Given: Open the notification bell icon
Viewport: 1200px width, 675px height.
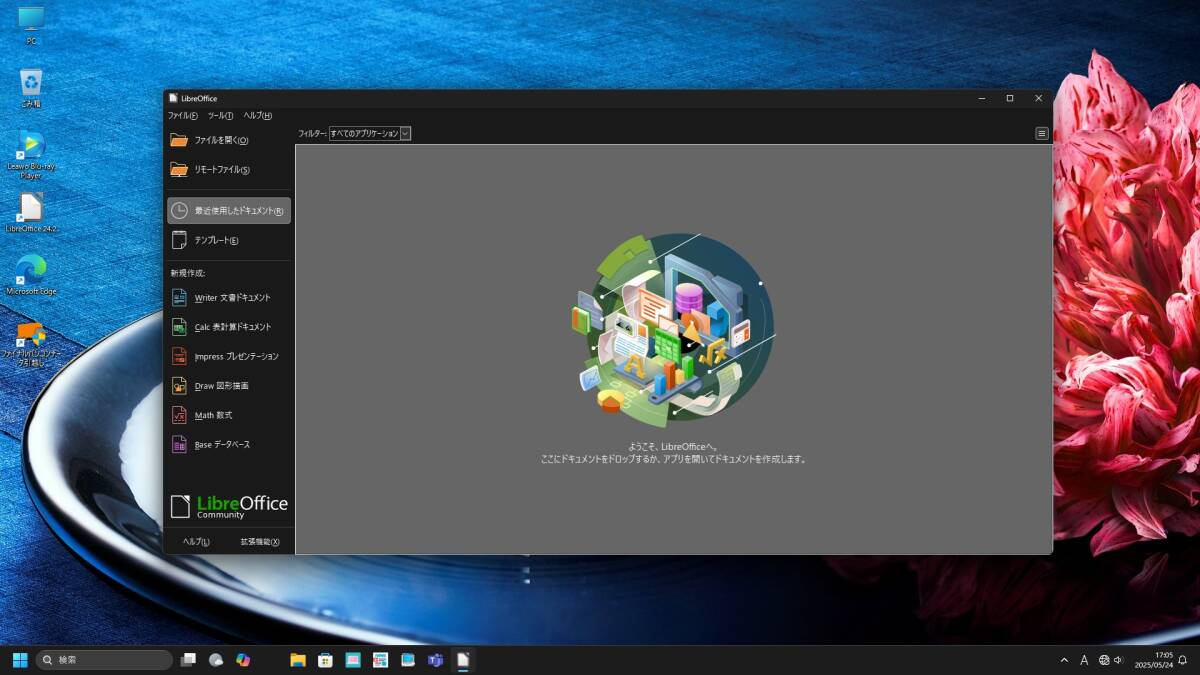Looking at the screenshot, I should pyautogui.click(x=1183, y=660).
